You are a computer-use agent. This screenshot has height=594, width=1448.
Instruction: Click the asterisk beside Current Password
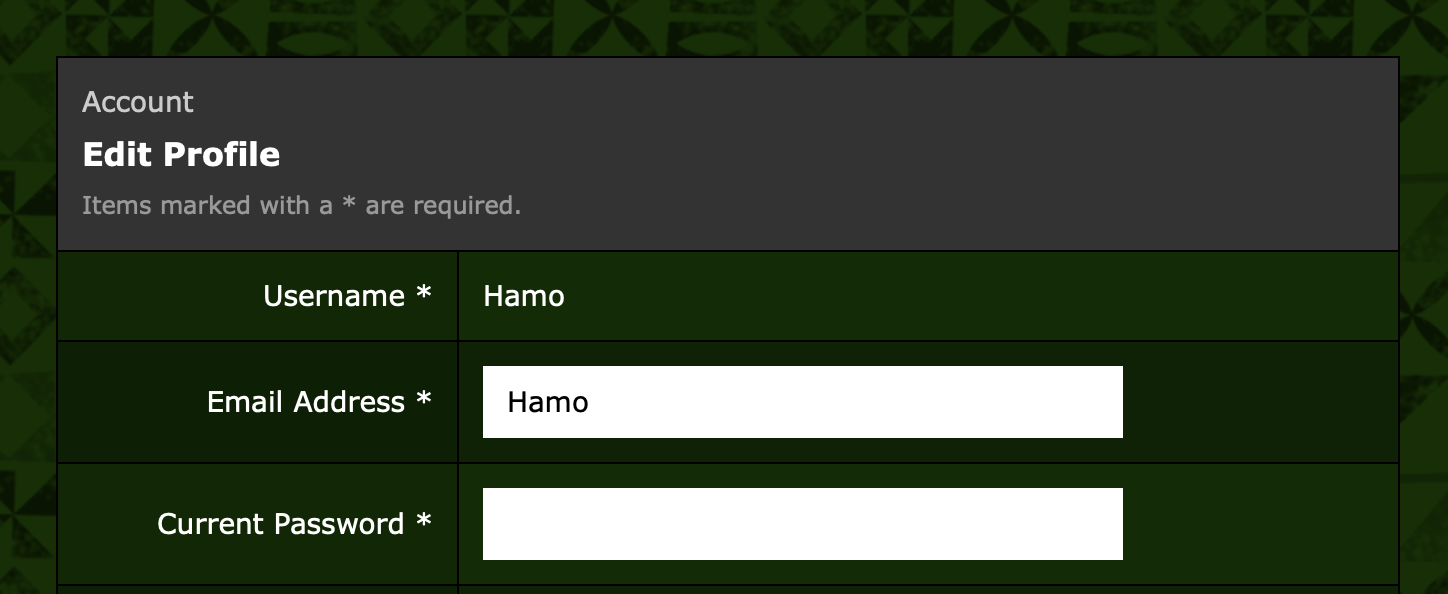click(424, 522)
